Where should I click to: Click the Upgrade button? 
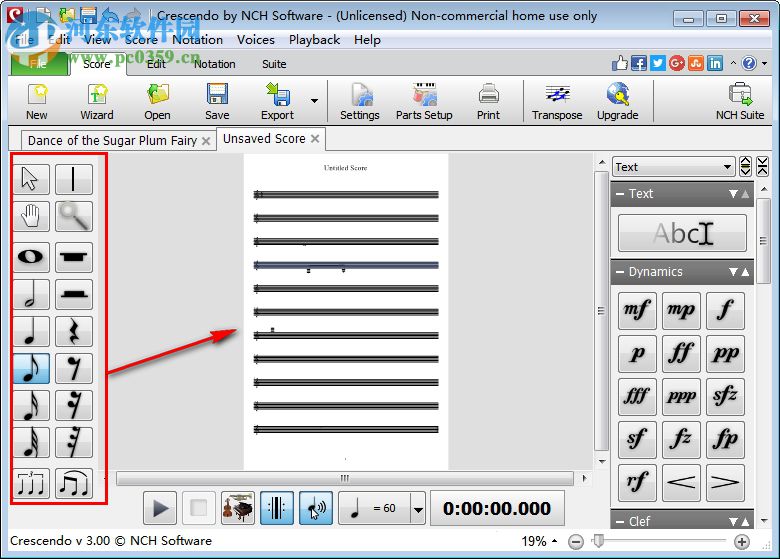(x=618, y=102)
